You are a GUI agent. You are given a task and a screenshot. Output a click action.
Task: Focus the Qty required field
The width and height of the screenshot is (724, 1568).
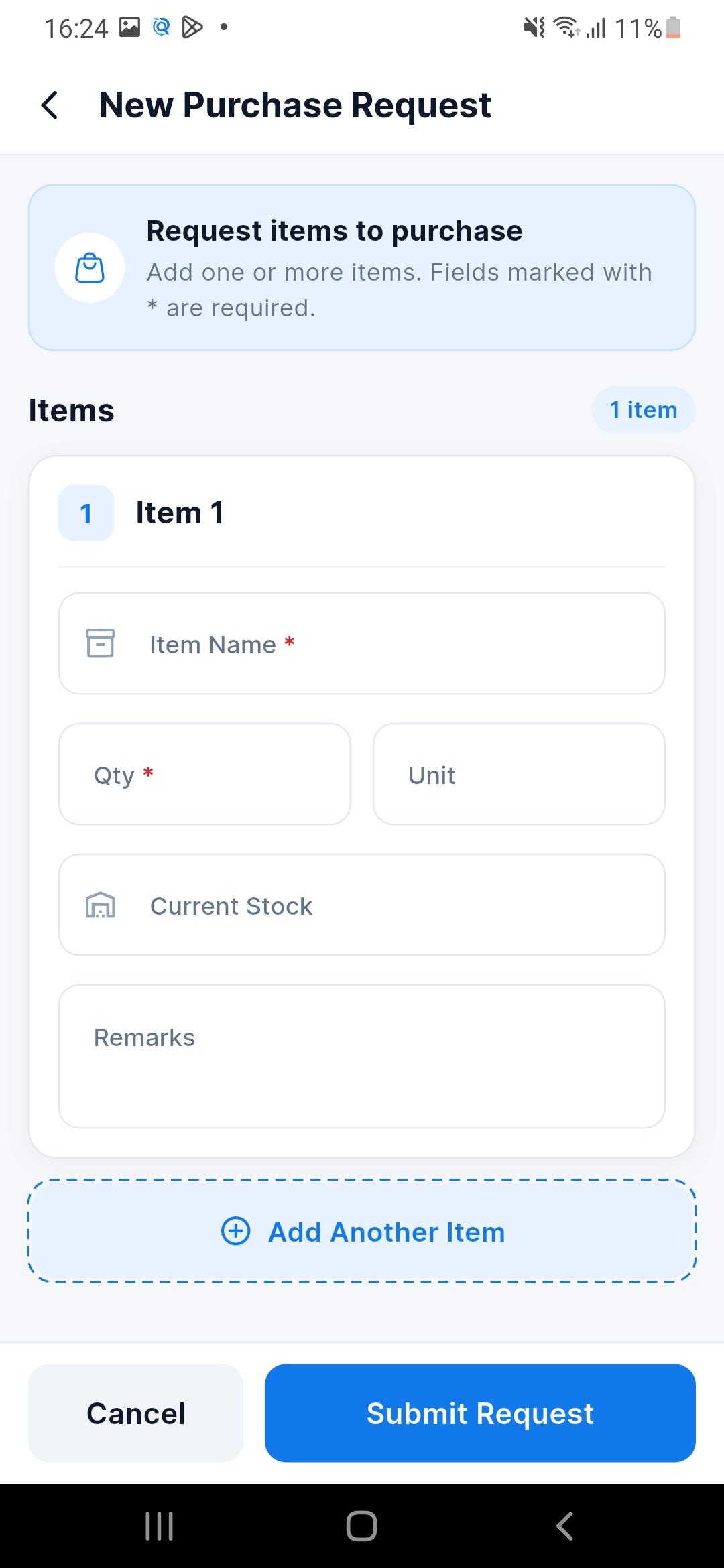coord(204,774)
